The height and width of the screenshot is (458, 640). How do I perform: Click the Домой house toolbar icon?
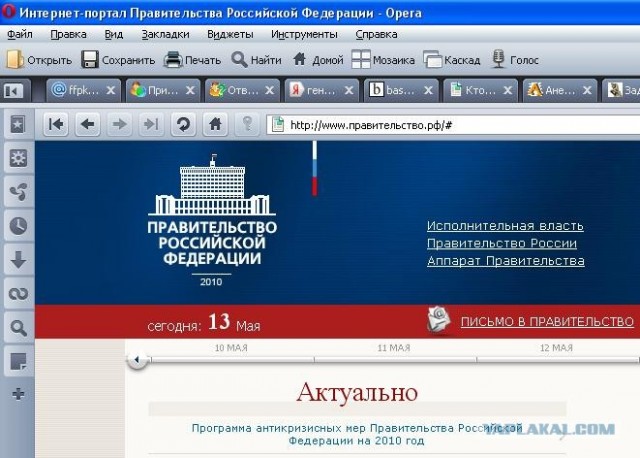pos(300,59)
